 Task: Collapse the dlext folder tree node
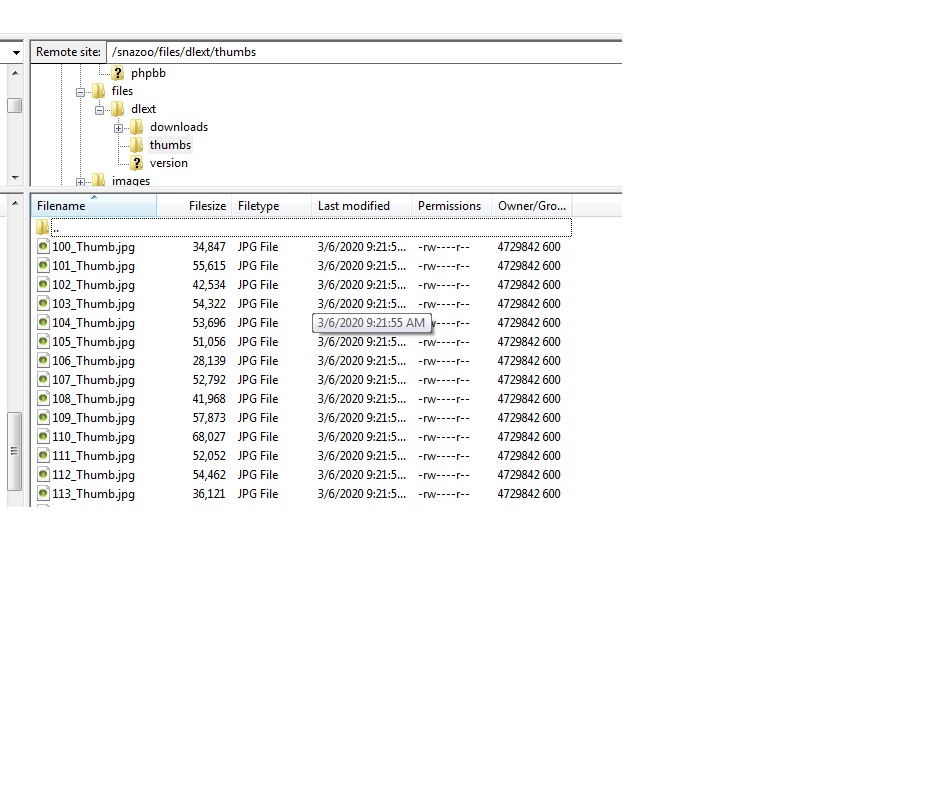99,110
